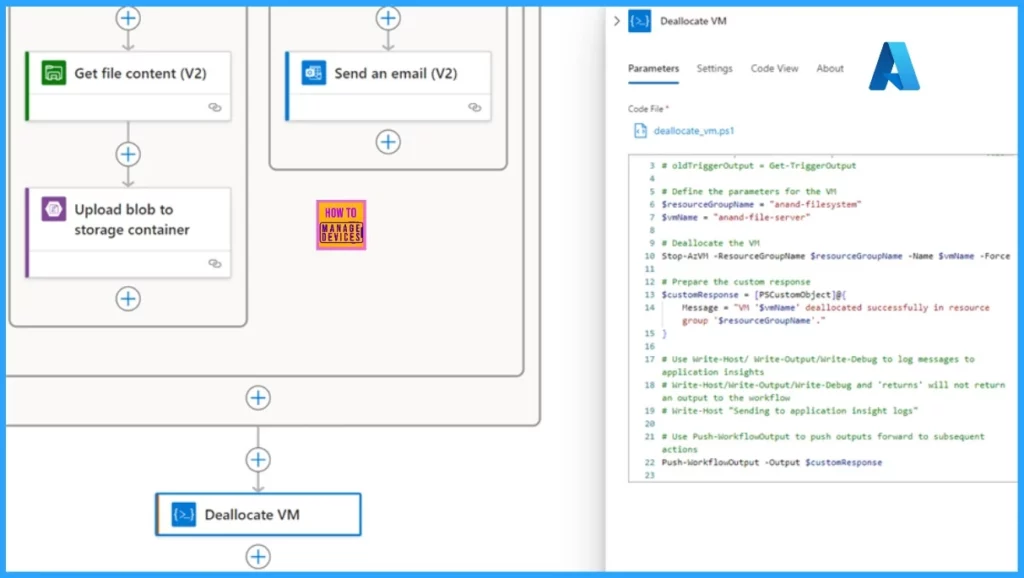Screen dimensions: 1024x578
Task: Click connection link icon on Get file content
Action: tap(214, 107)
